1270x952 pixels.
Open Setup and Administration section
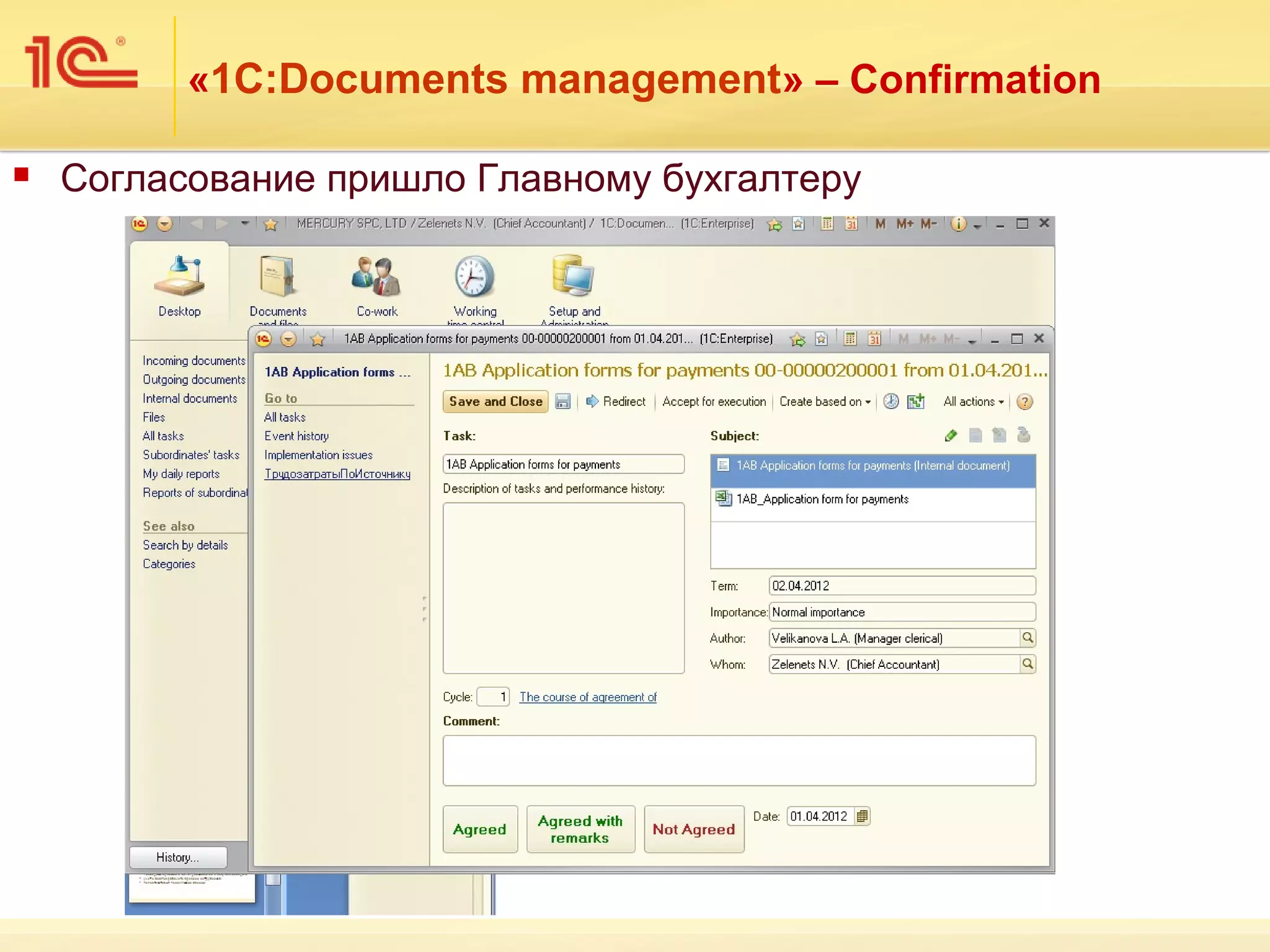coord(574,288)
